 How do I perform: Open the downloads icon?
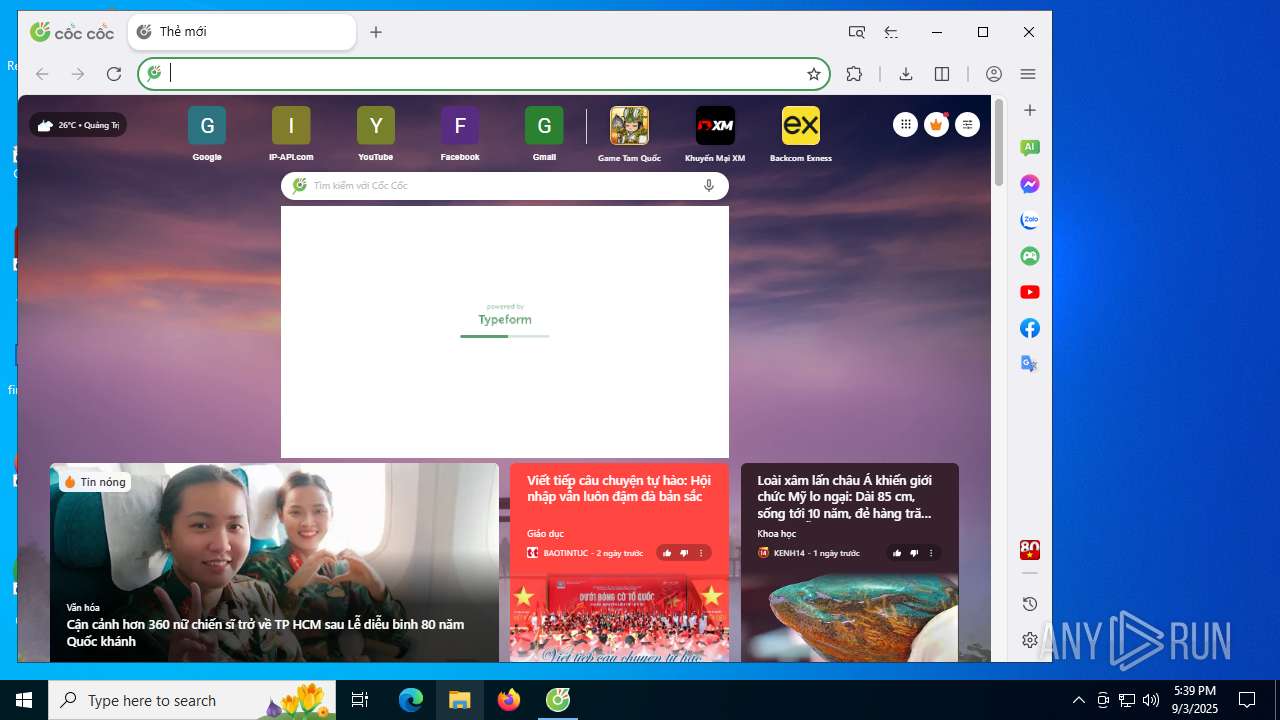pos(906,74)
